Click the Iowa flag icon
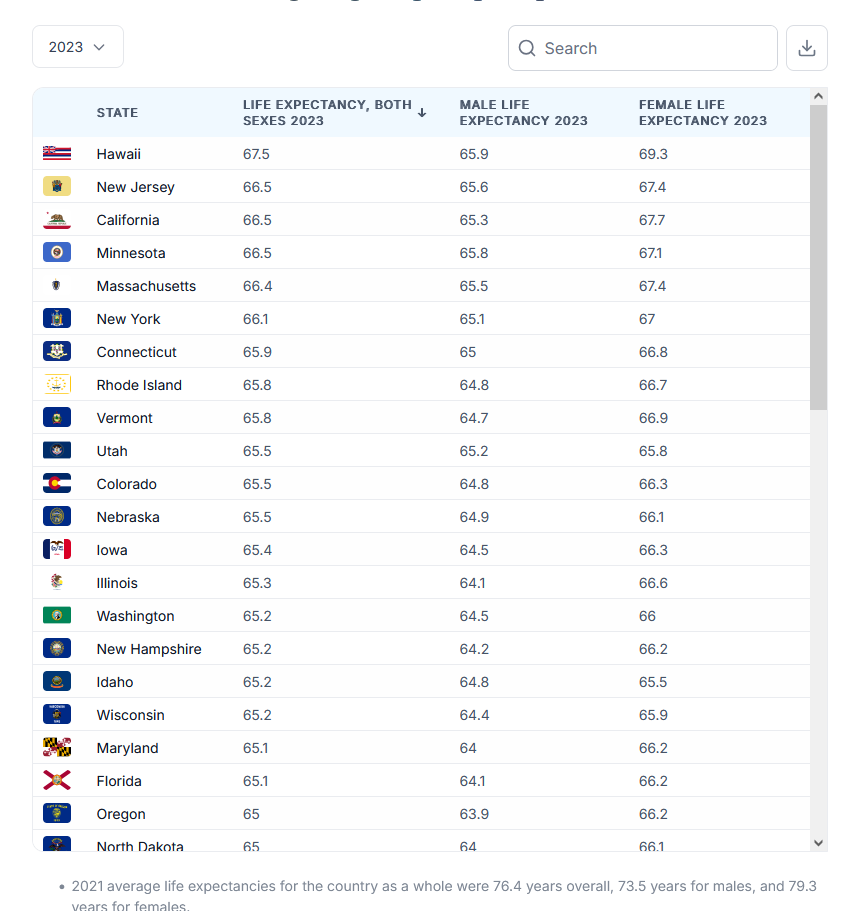This screenshot has width=847, height=911. pos(57,550)
